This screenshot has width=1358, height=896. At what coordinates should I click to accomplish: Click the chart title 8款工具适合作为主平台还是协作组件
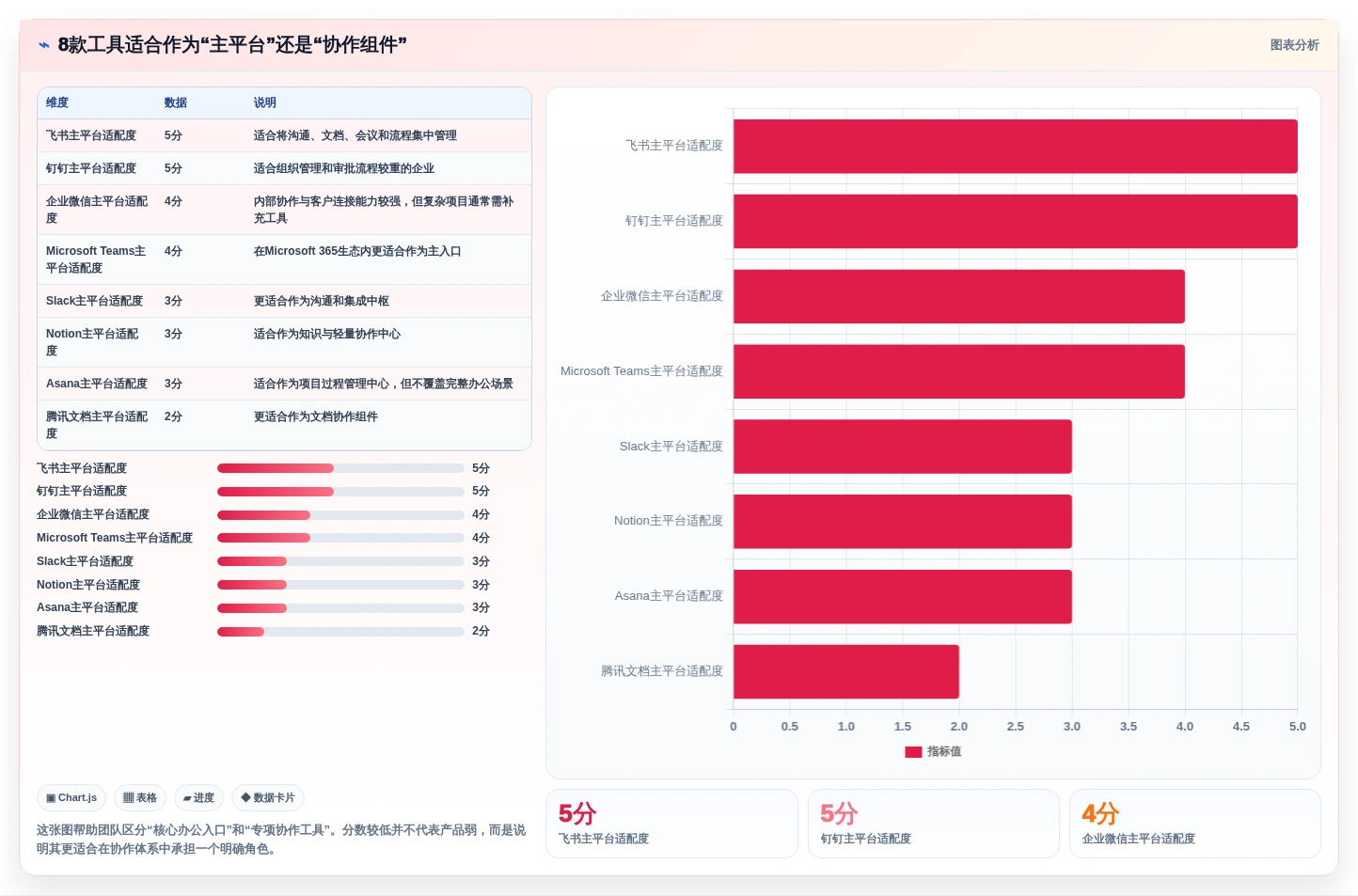232,45
